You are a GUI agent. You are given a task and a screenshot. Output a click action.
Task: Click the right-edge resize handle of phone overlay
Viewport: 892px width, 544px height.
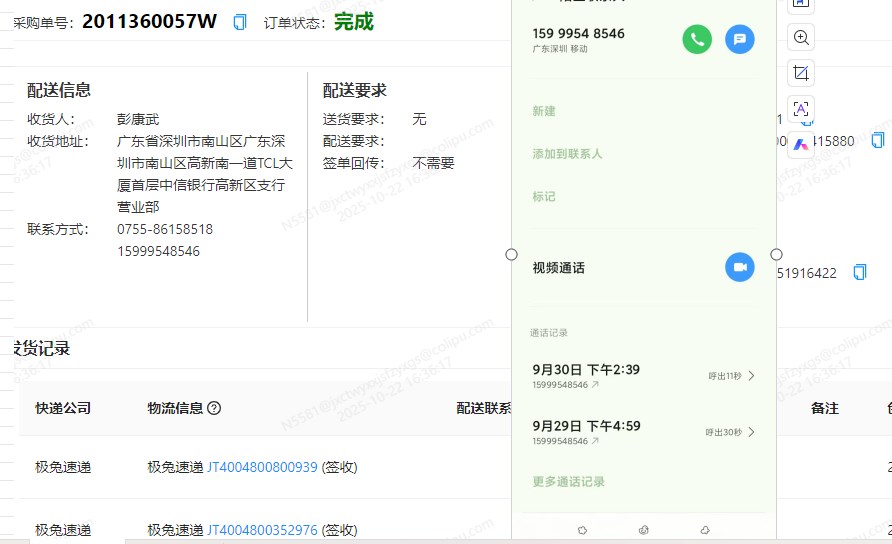tap(776, 255)
